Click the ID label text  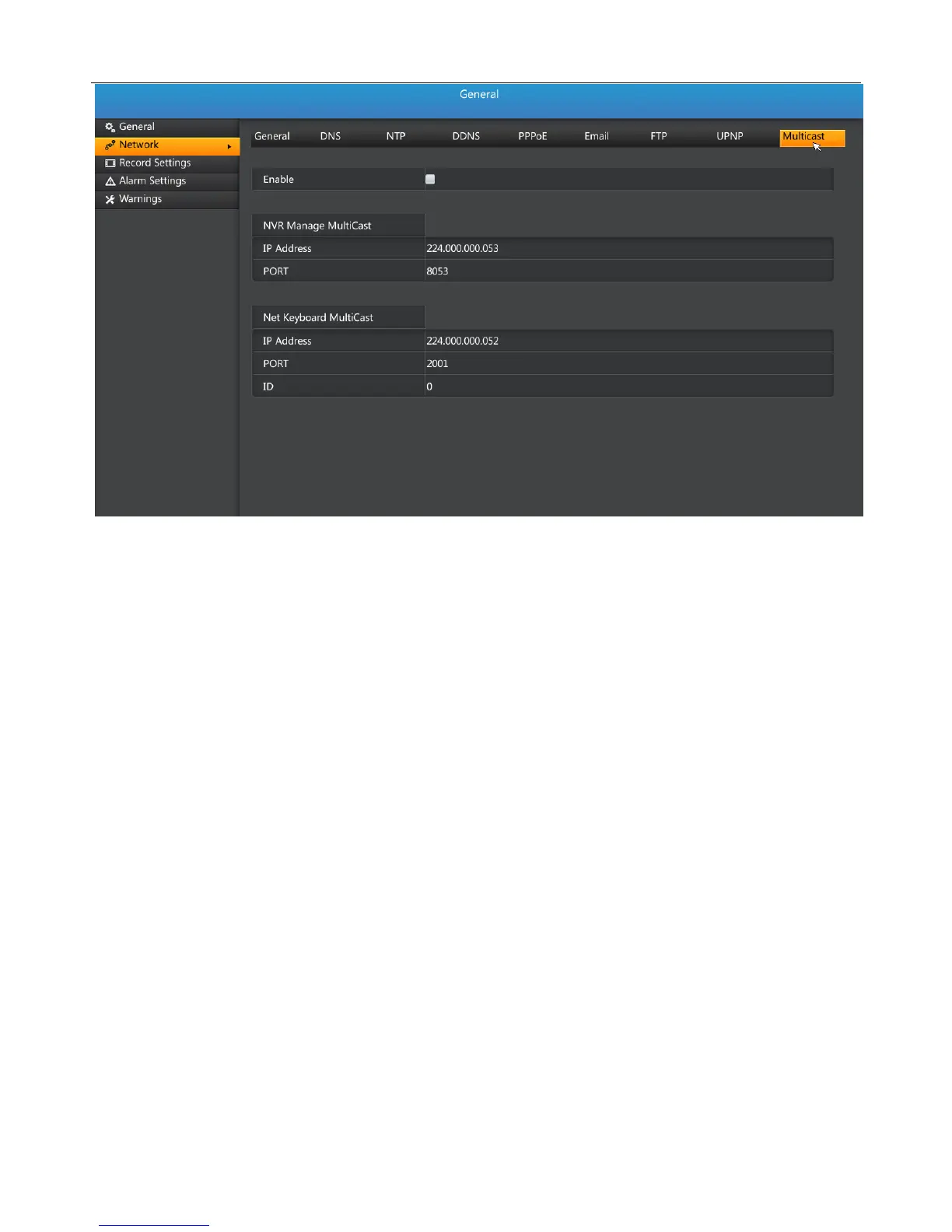[268, 387]
